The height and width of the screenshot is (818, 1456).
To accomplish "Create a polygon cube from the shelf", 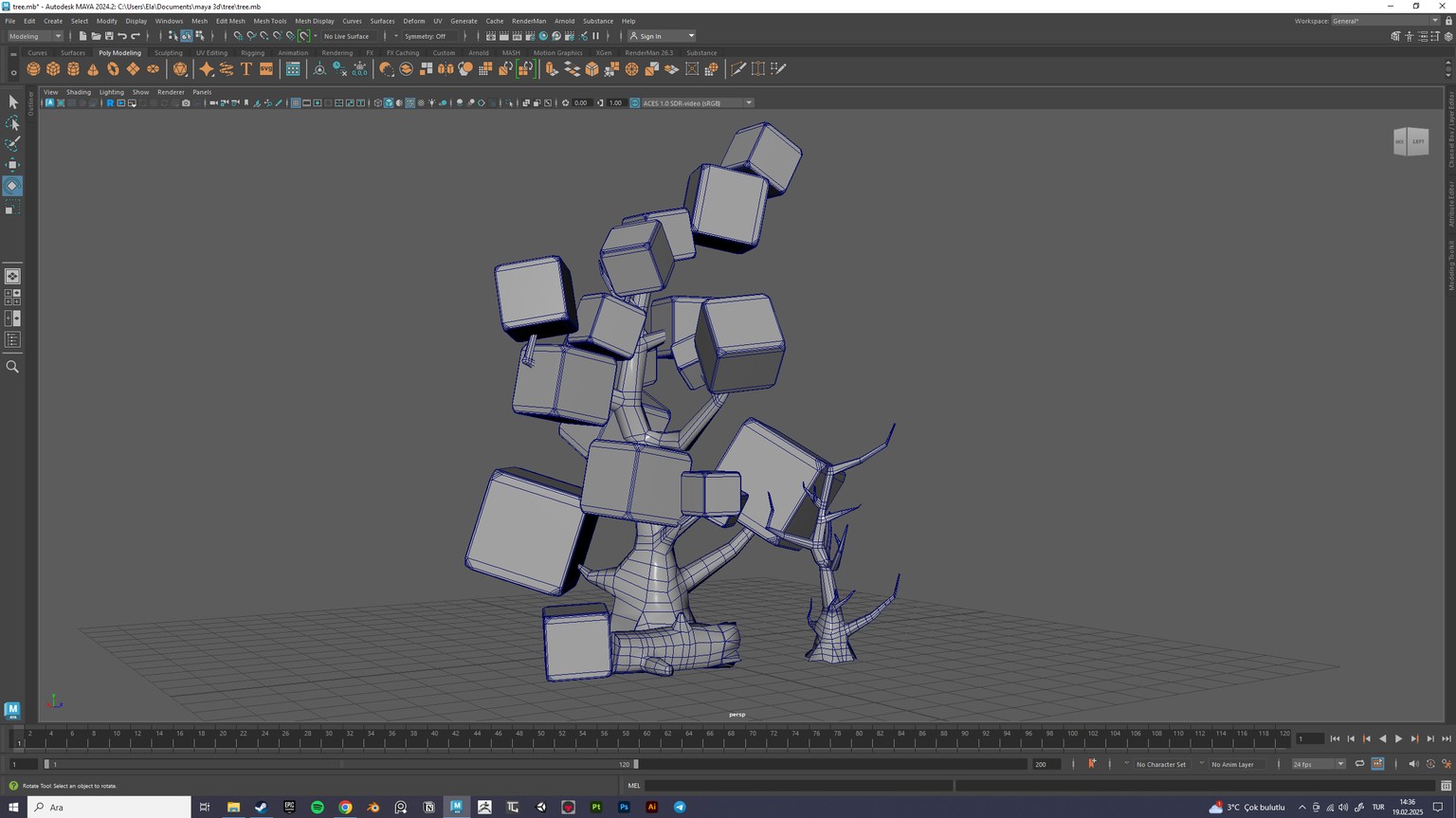I will tap(53, 69).
